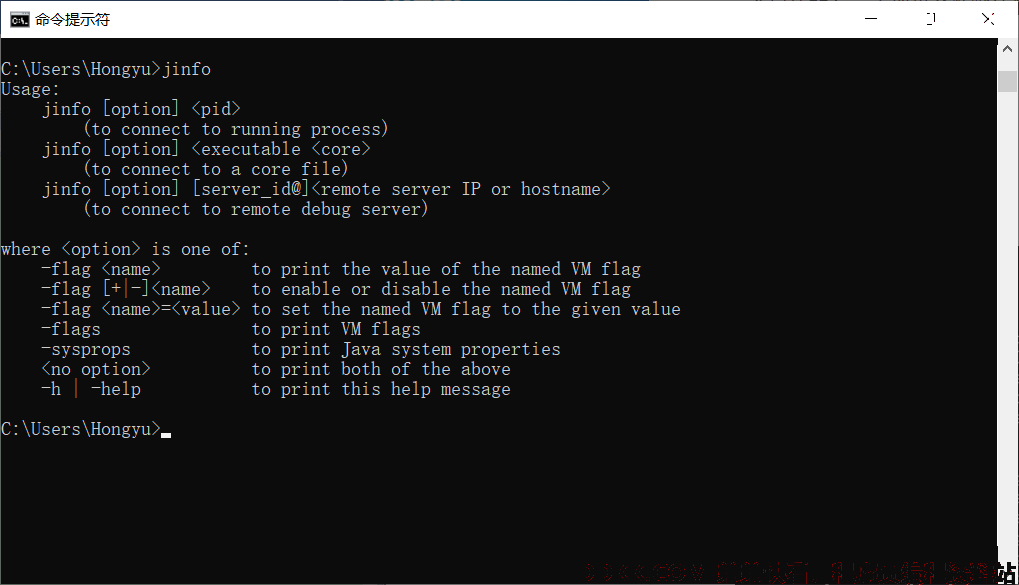Click the 'jinfo [option] <pid>' usage line
This screenshot has width=1019, height=585.
(142, 109)
